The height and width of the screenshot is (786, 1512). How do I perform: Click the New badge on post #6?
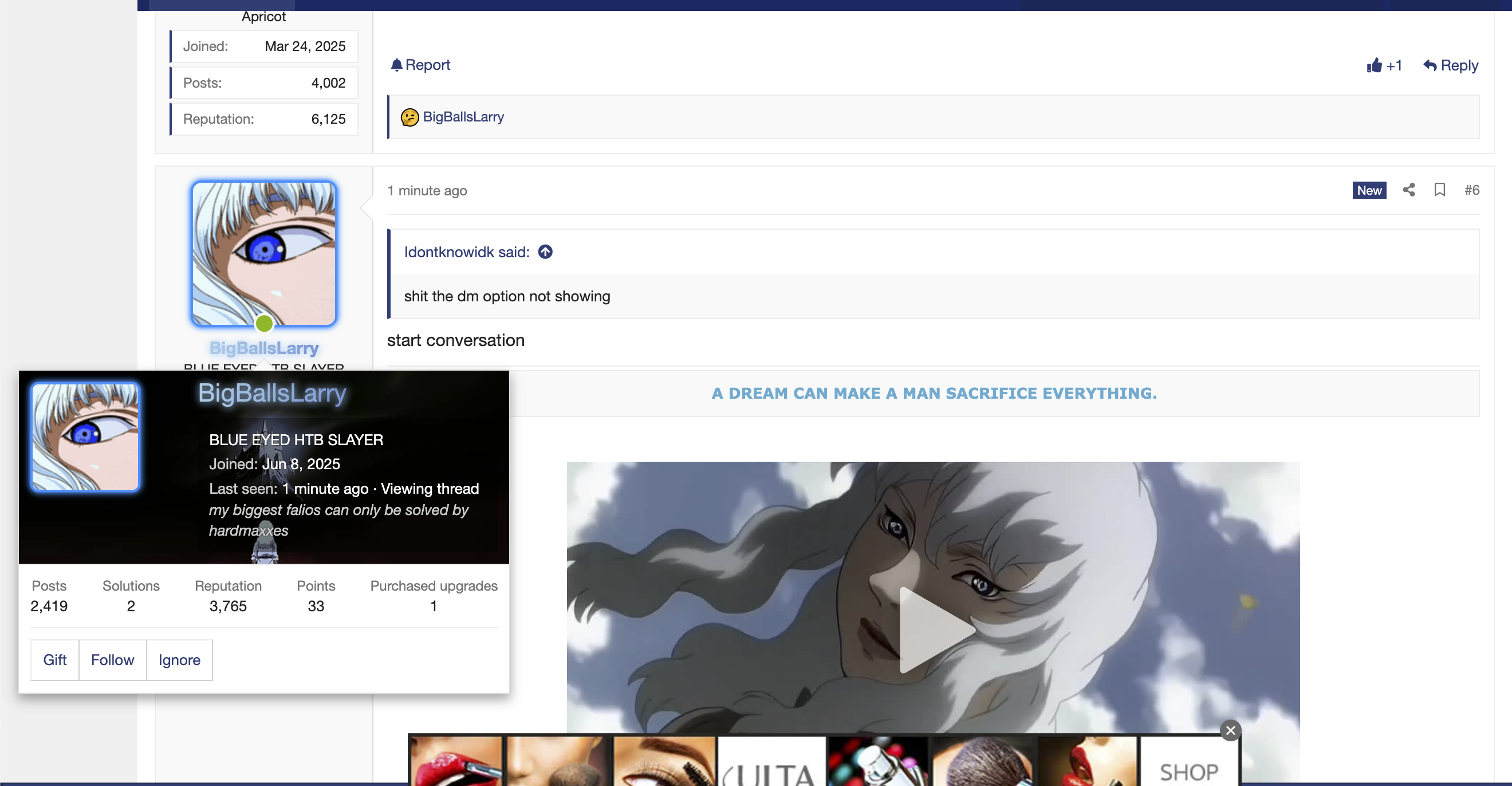tap(1369, 190)
